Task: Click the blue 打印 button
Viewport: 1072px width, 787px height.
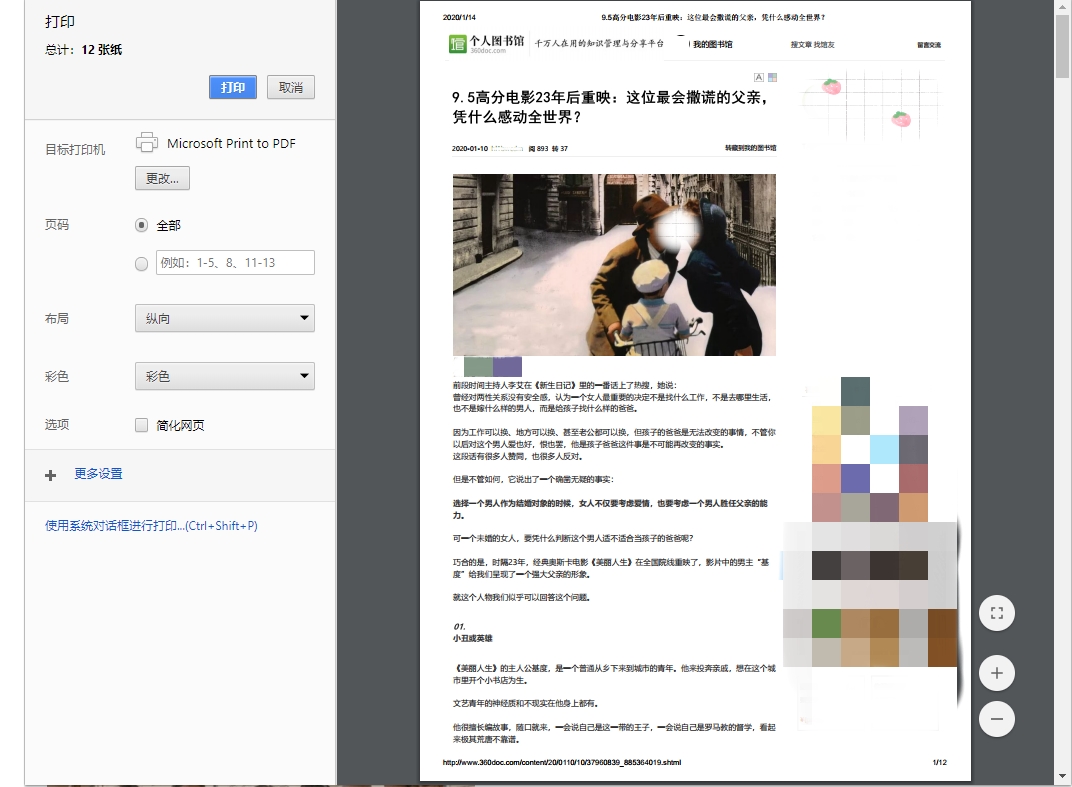Action: tap(232, 87)
